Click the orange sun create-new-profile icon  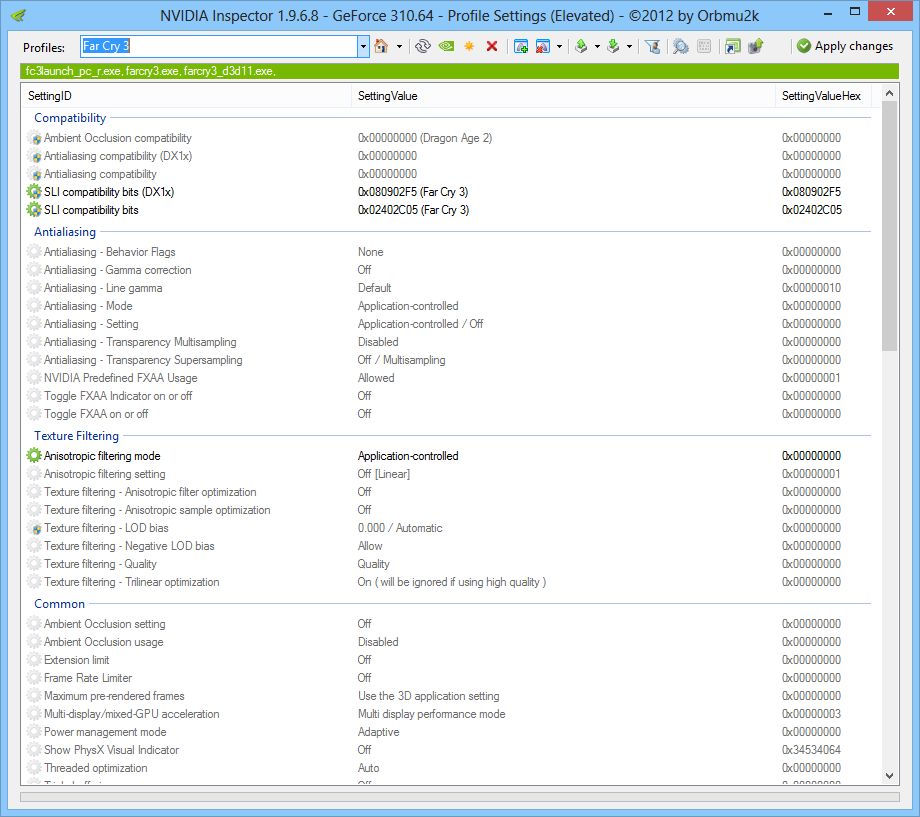click(x=469, y=46)
